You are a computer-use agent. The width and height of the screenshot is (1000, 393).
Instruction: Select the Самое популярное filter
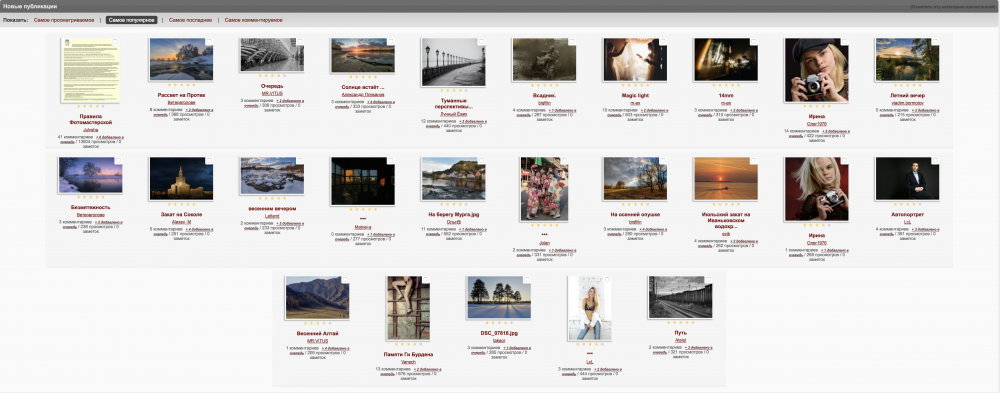[131, 20]
